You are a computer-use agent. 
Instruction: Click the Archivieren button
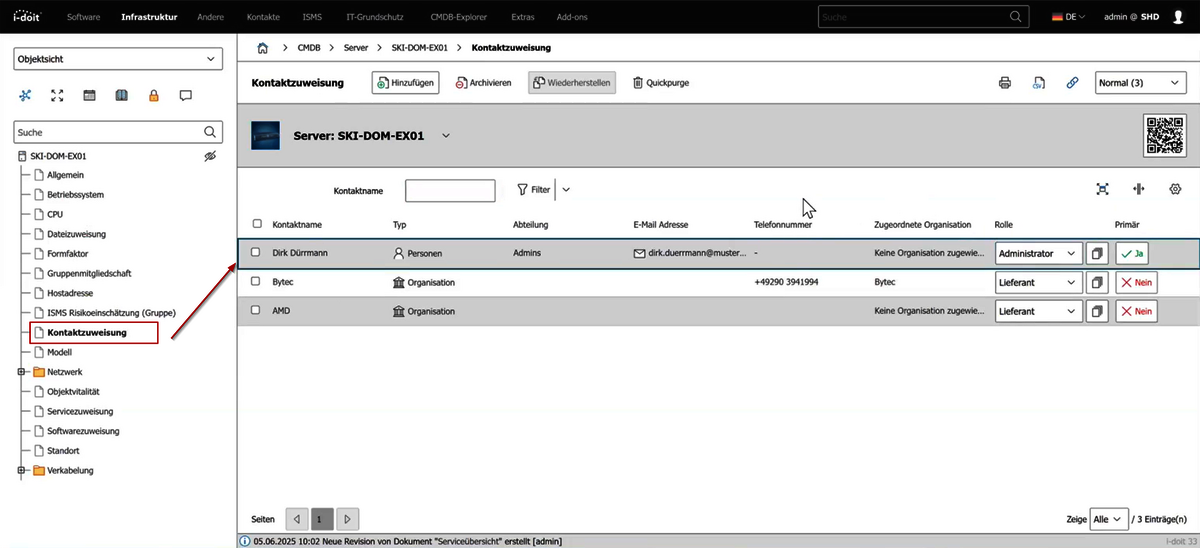click(x=484, y=83)
